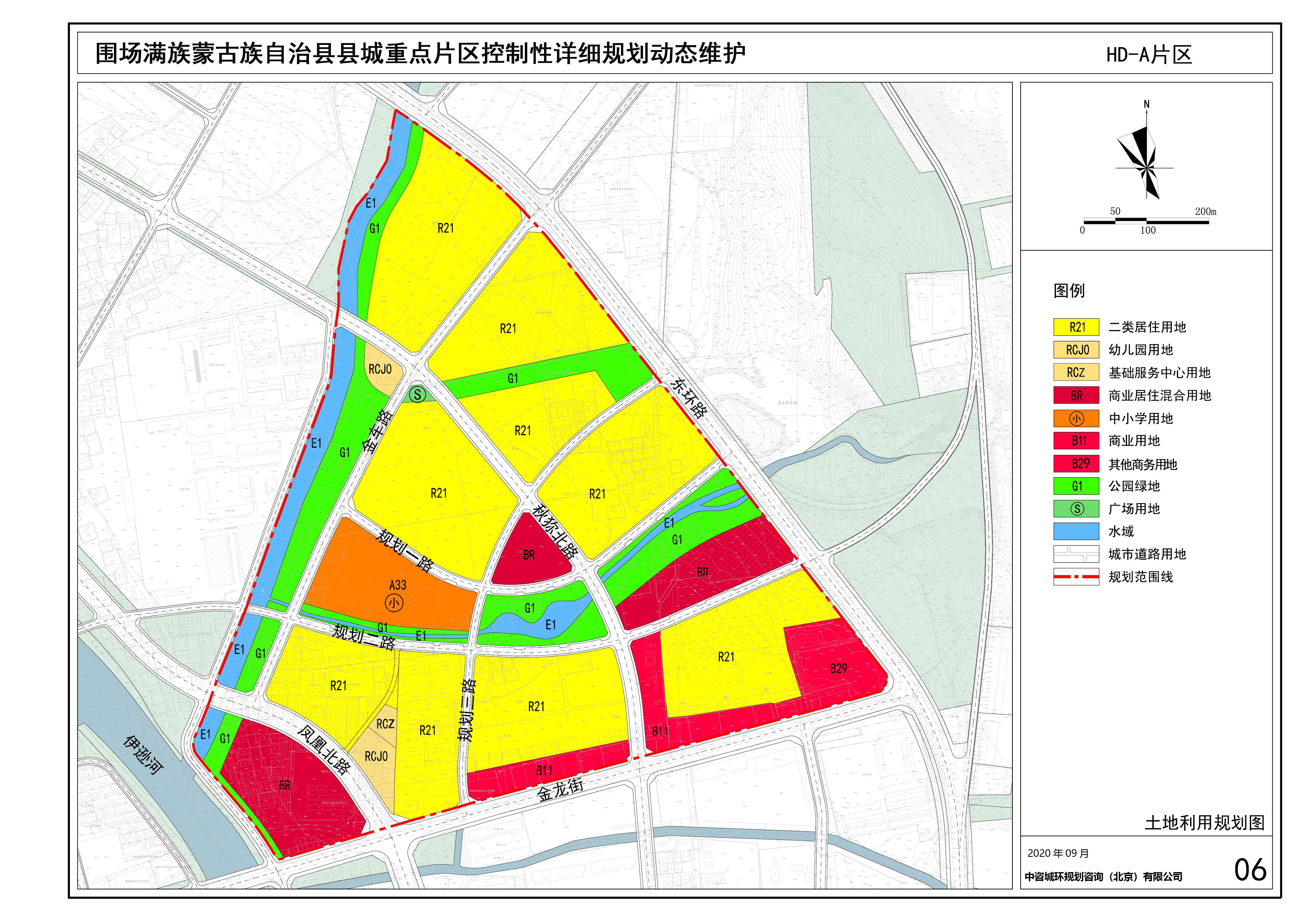Select the blue water swatch in the legend
The height and width of the screenshot is (924, 1307).
click(1076, 532)
